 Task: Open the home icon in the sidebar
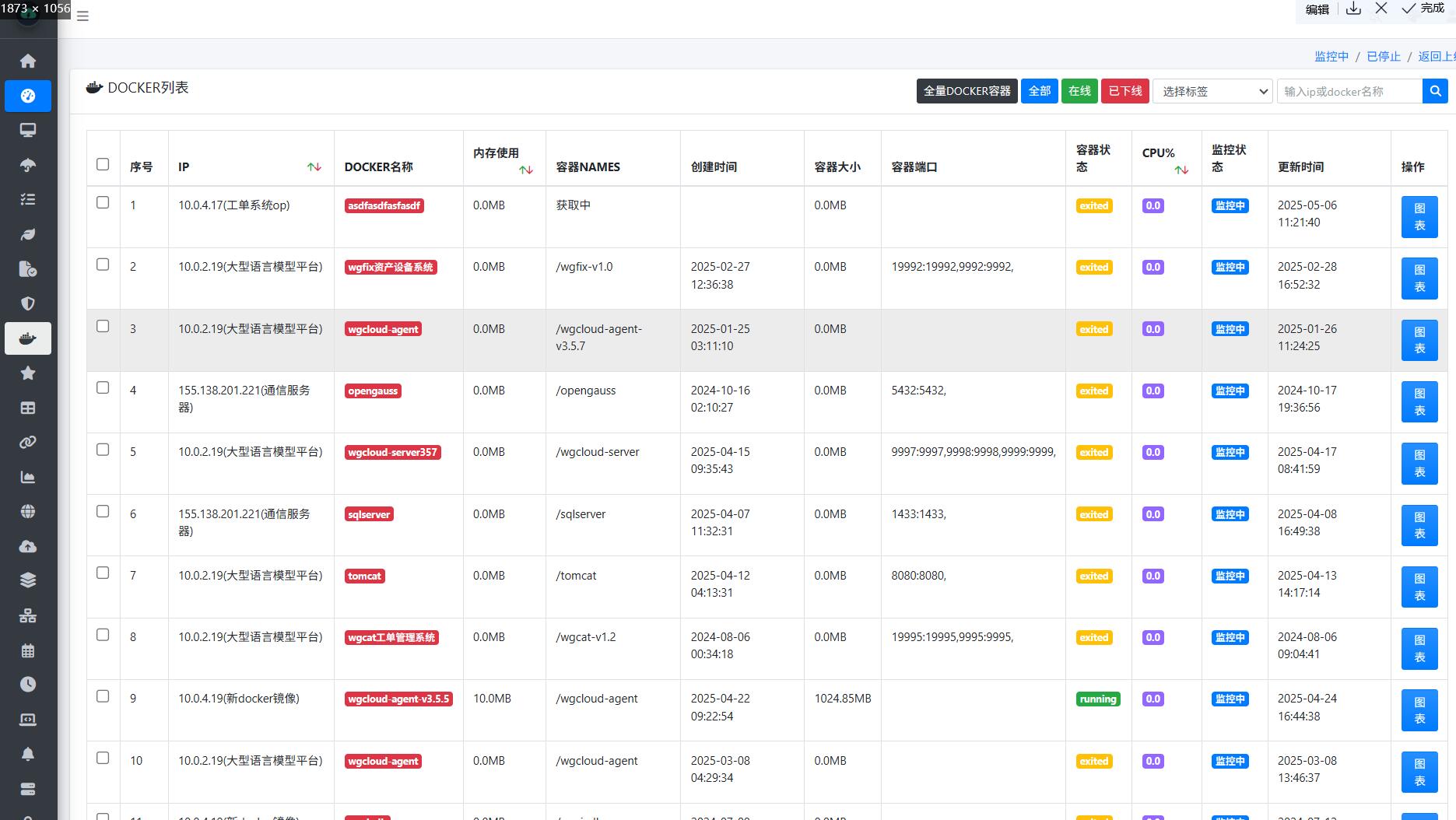(x=28, y=60)
